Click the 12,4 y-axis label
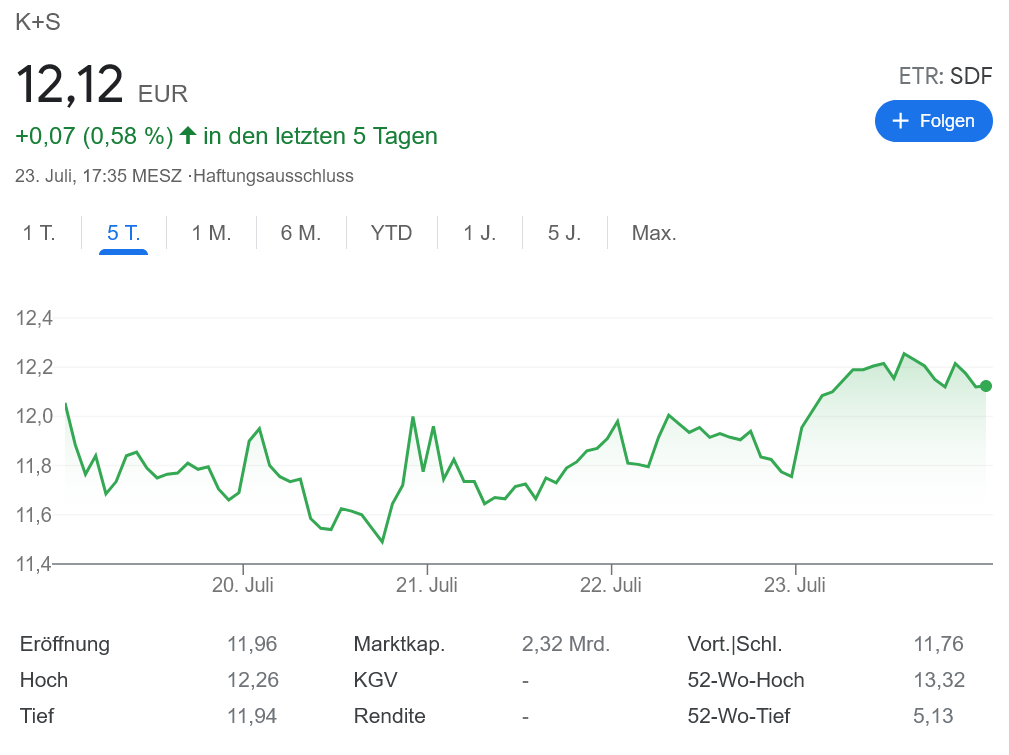1009x755 pixels. [34, 318]
